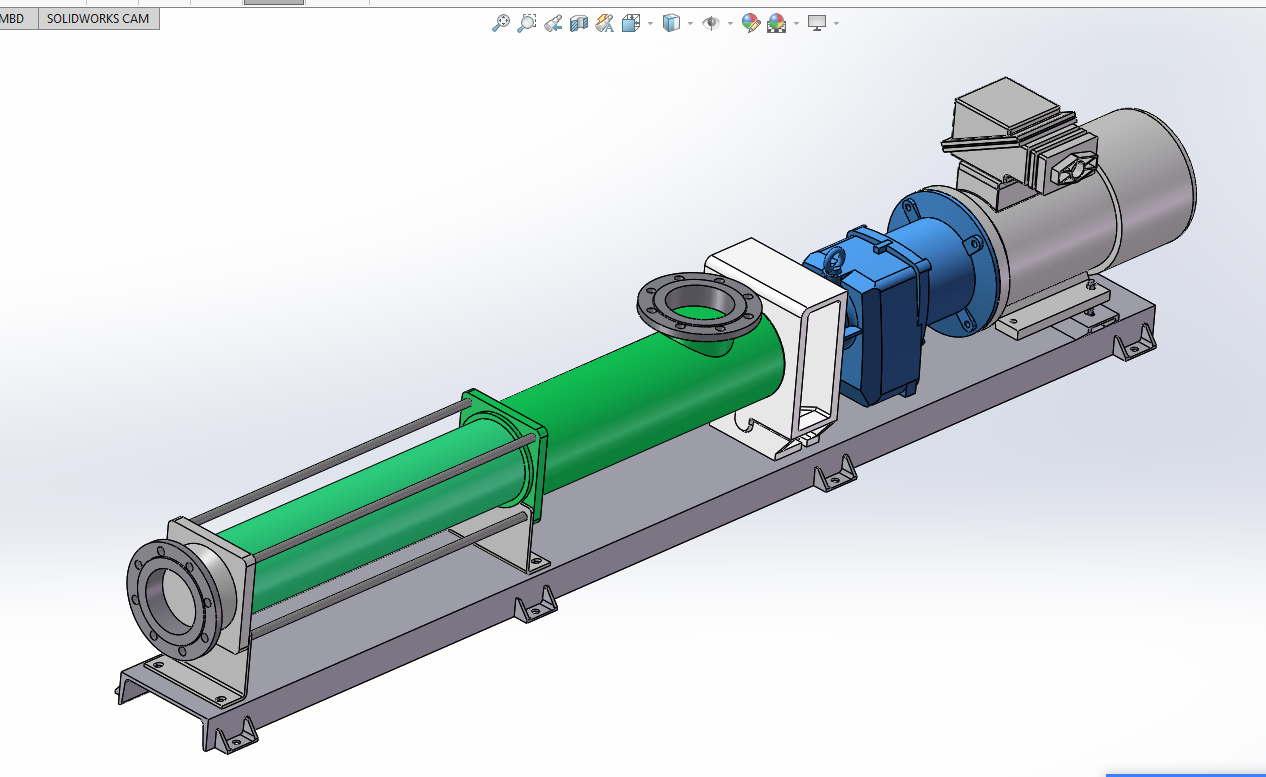Click the View Orientation cube icon
Viewport: 1266px width, 777px height.
[630, 23]
